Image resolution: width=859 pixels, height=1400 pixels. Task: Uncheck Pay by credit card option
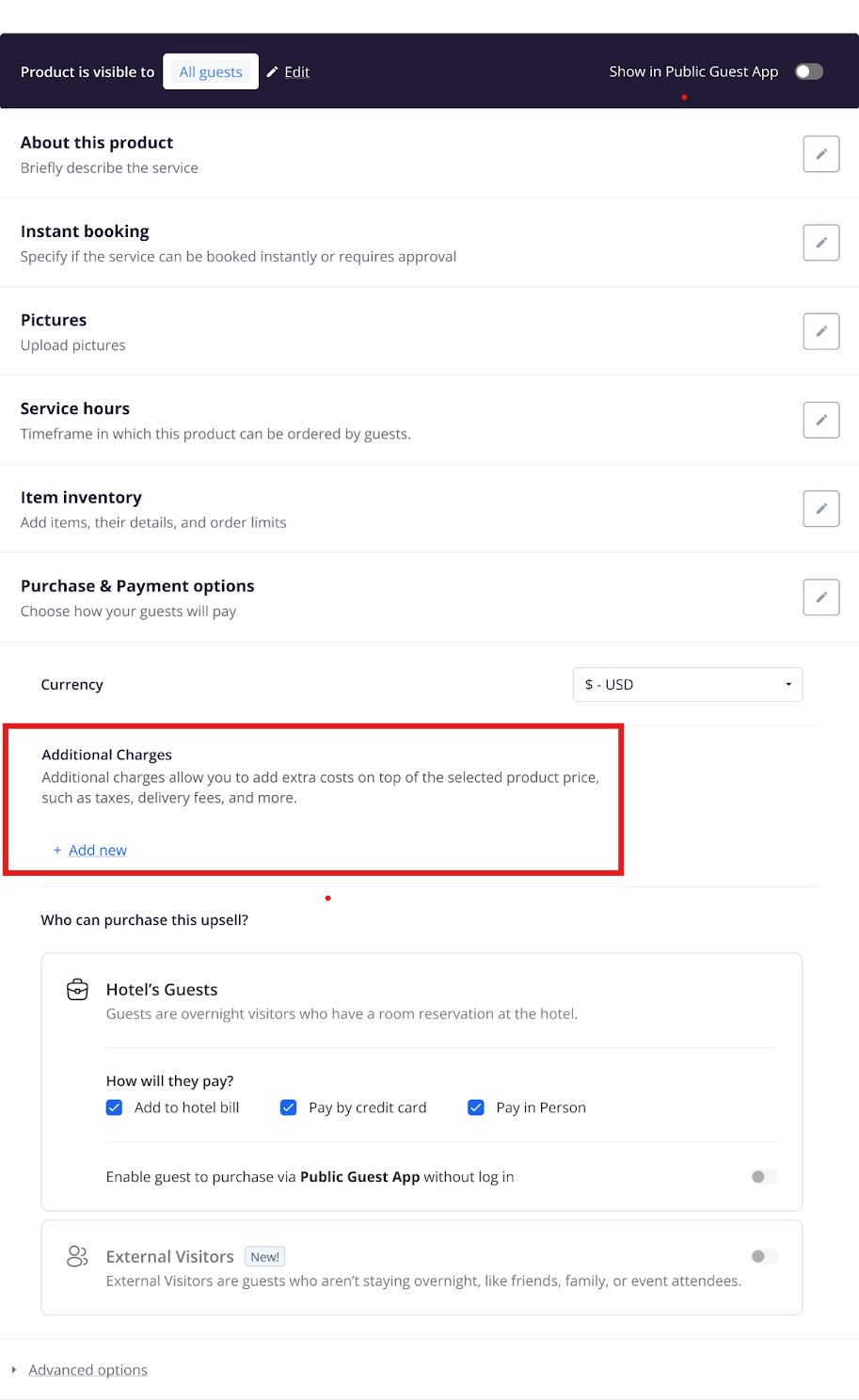click(x=289, y=1107)
